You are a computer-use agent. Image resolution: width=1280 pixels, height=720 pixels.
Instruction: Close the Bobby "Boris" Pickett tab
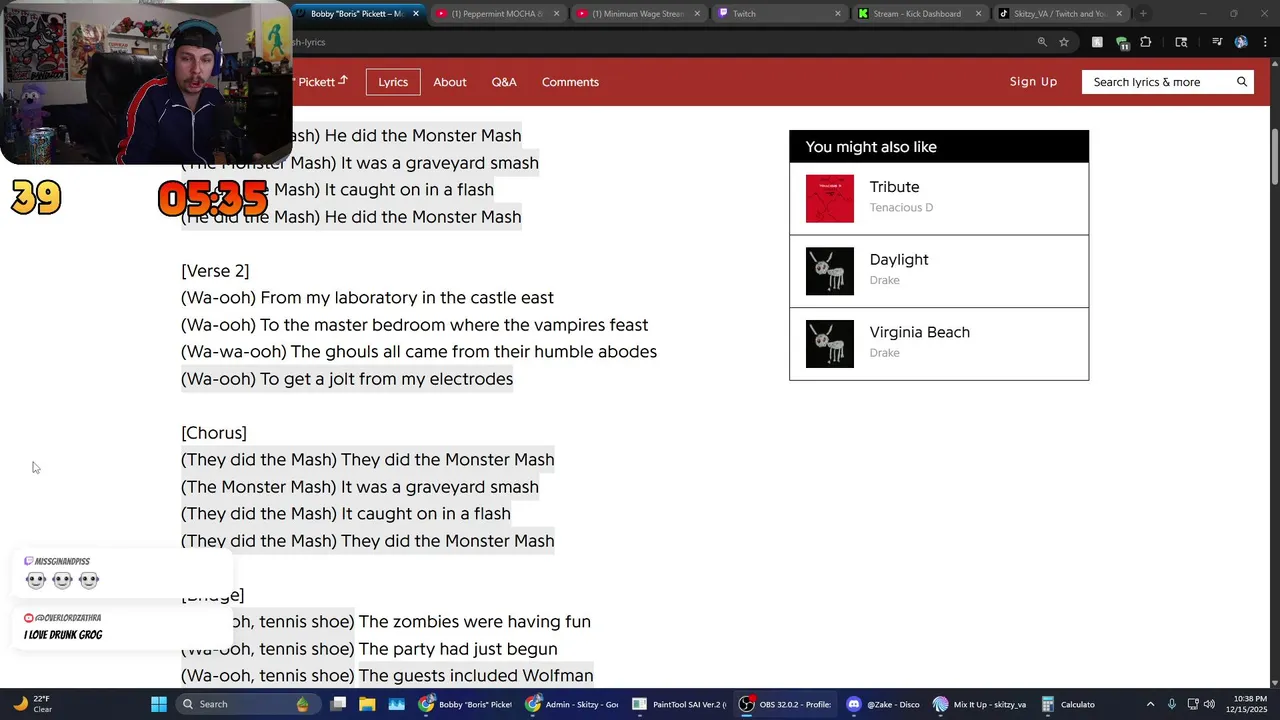click(416, 14)
